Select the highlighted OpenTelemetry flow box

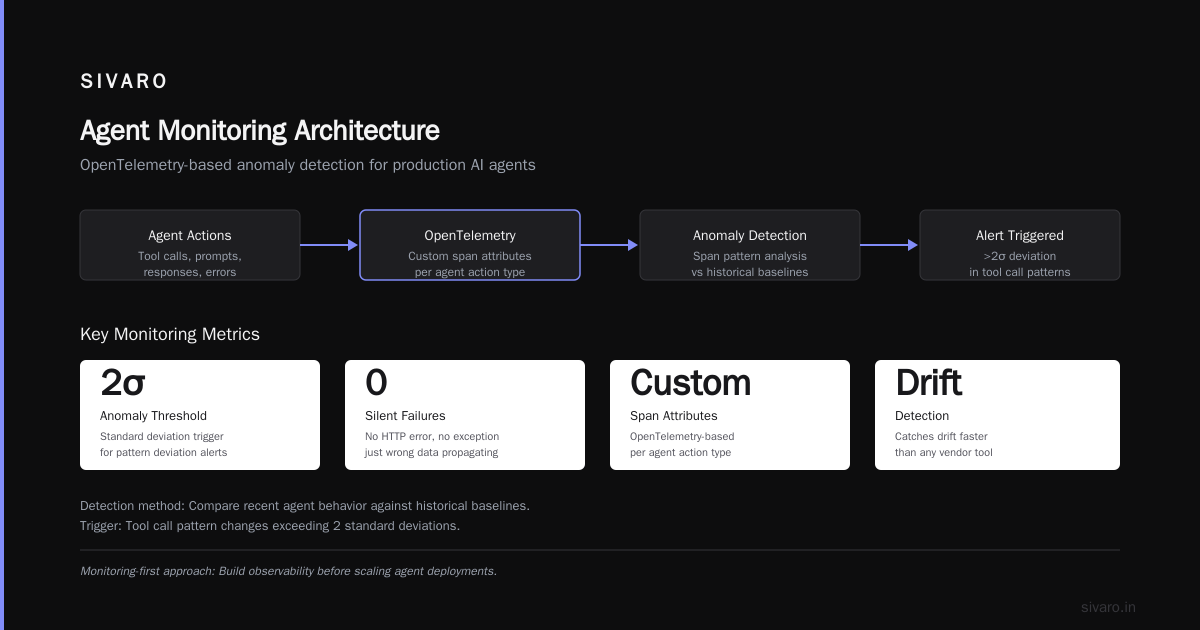[x=470, y=245]
